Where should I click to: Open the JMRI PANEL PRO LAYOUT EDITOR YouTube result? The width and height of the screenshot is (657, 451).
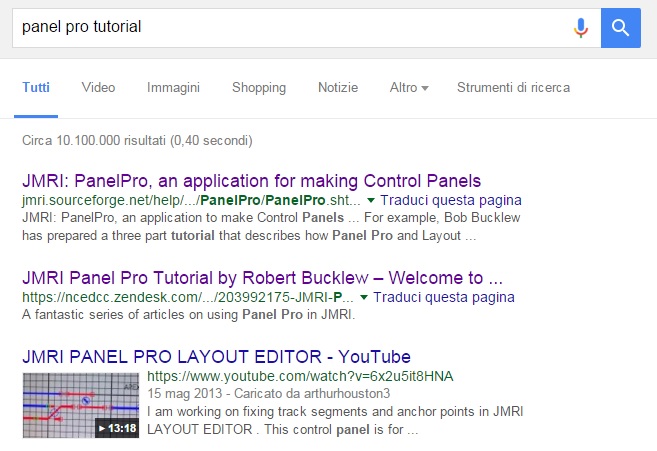click(216, 356)
